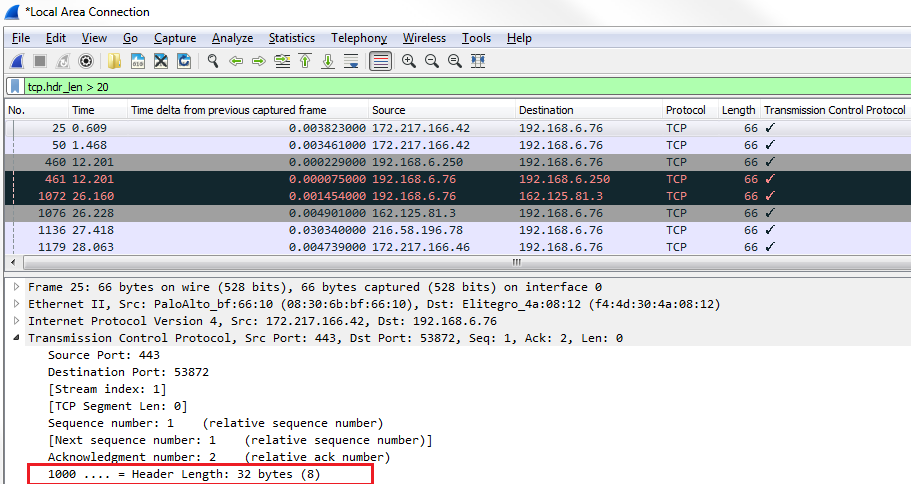Click the display filter bookmark icon
Screen dimensions: 911x484
[x=16, y=87]
